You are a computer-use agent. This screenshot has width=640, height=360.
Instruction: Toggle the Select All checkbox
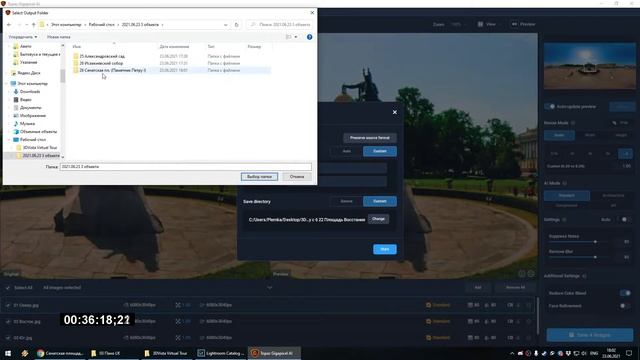pos(8,288)
